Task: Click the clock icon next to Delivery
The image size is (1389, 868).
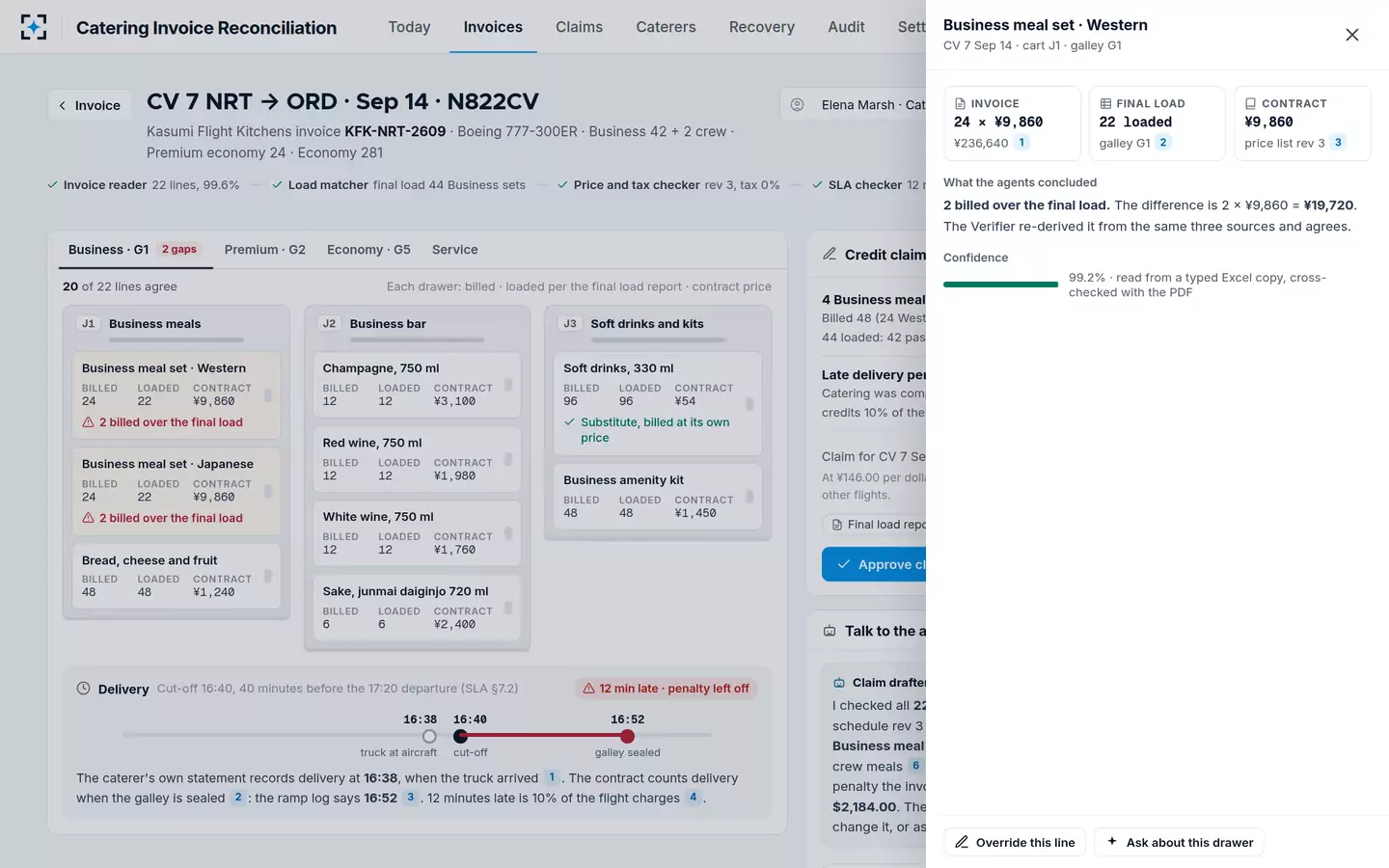Action: (x=84, y=689)
